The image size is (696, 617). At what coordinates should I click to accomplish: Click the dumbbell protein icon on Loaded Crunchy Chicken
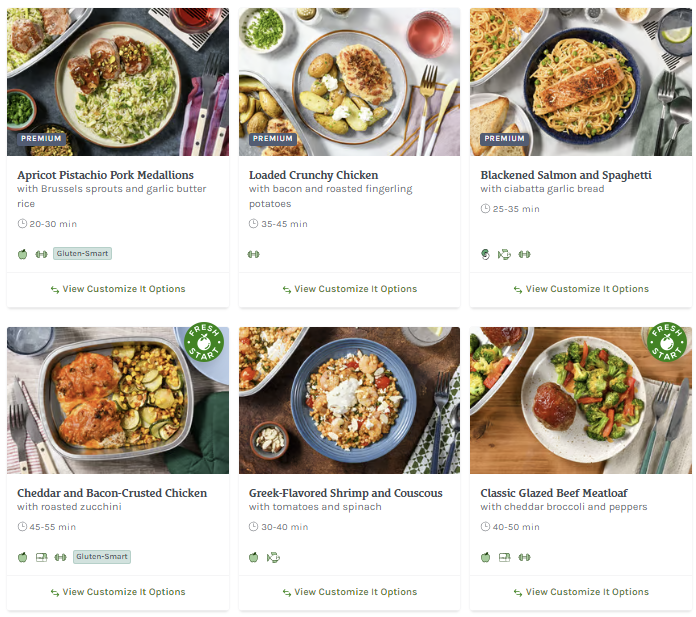click(x=254, y=254)
